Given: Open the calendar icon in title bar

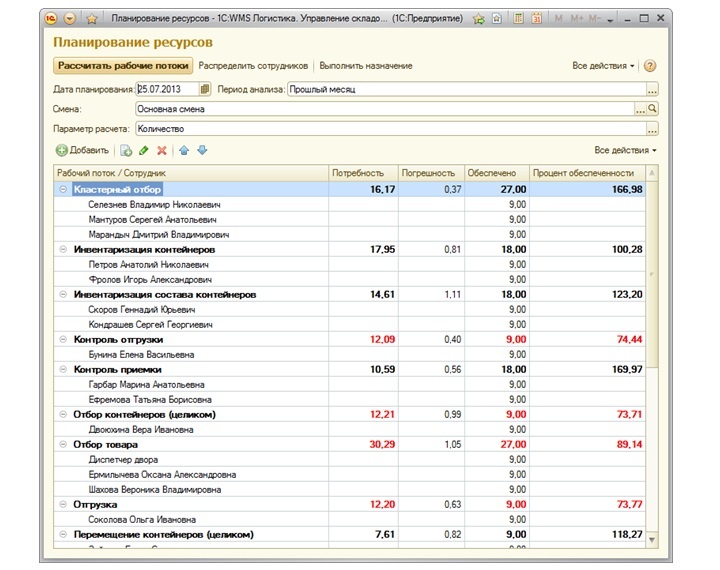Looking at the screenshot, I should [x=536, y=18].
